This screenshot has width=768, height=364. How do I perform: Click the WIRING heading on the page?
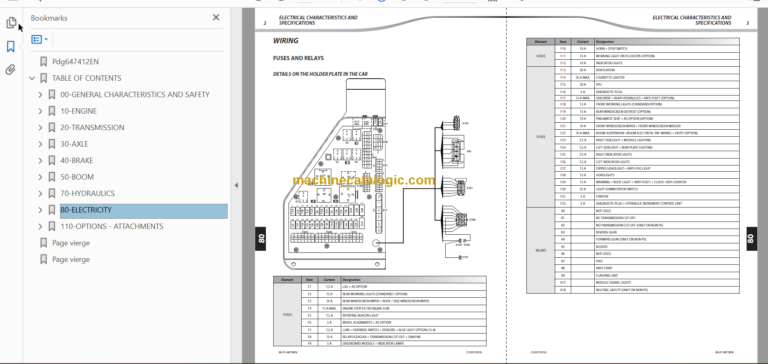tap(286, 41)
